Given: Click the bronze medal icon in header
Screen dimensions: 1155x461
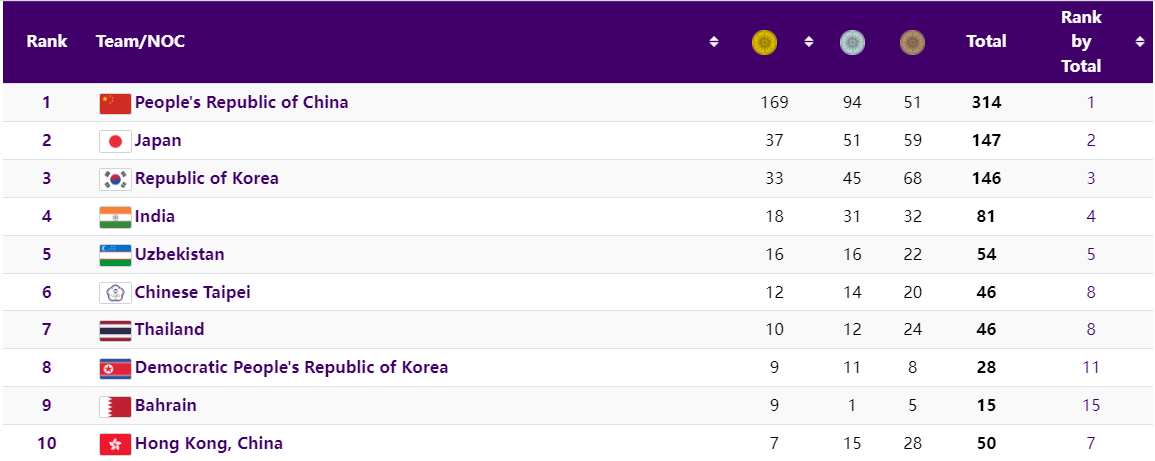Looking at the screenshot, I should (x=912, y=42).
